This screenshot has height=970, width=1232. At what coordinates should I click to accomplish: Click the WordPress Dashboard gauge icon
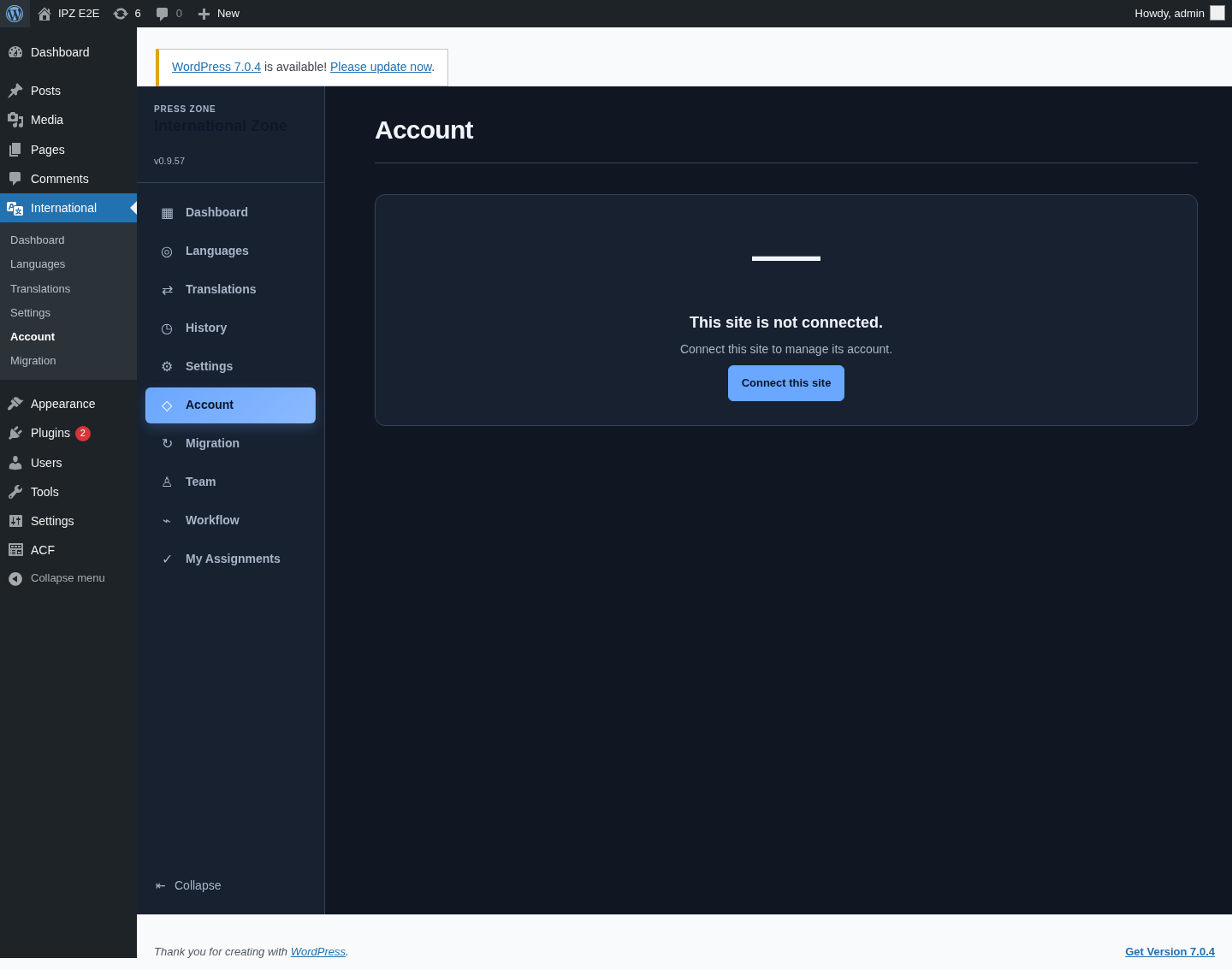click(x=15, y=52)
